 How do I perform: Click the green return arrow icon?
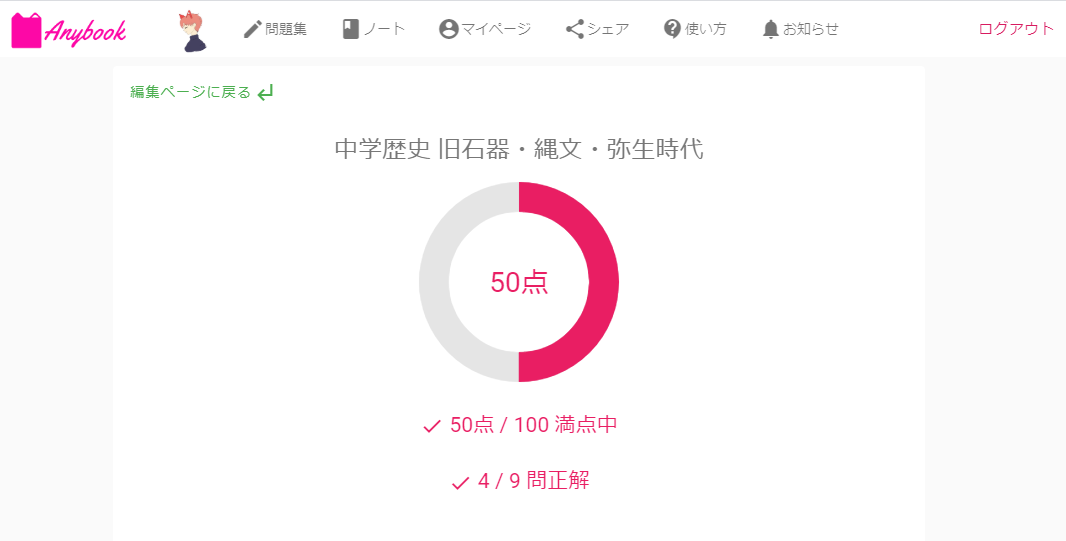(x=265, y=93)
